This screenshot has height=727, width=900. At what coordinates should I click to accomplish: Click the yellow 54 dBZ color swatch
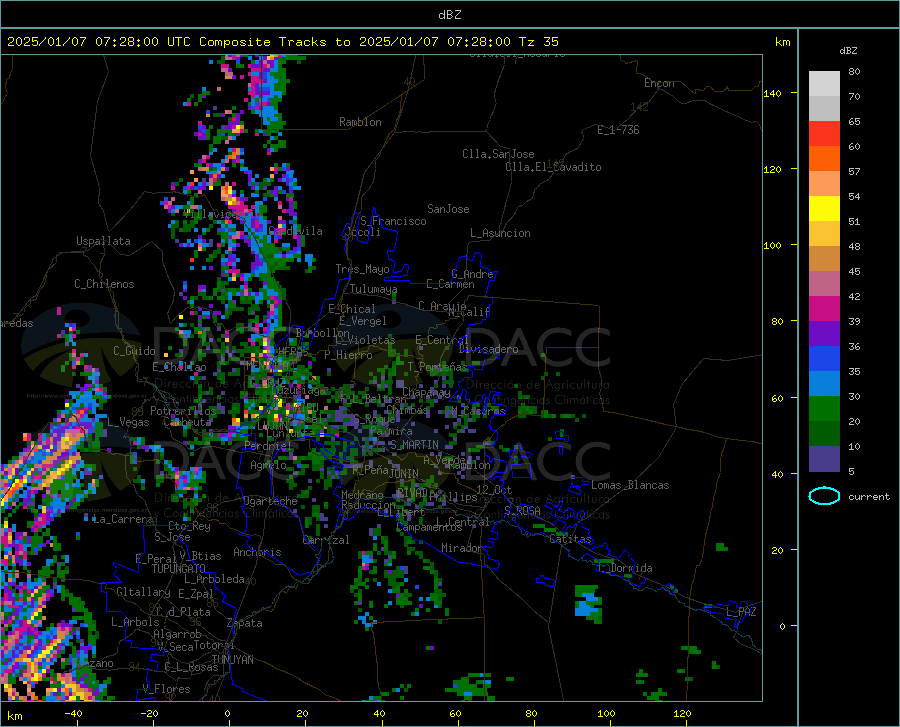point(824,209)
